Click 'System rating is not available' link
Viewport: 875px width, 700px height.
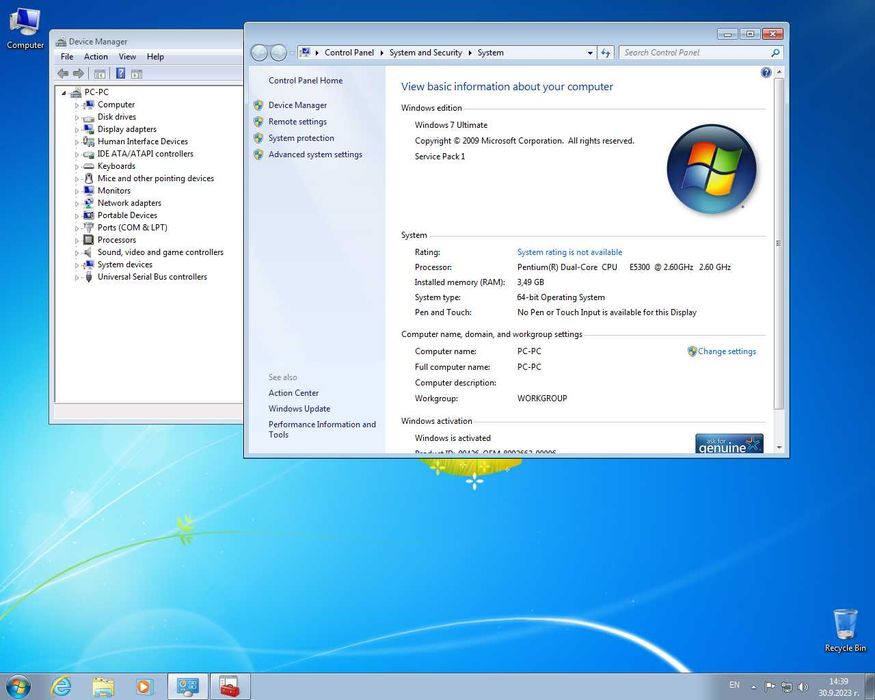[569, 253]
